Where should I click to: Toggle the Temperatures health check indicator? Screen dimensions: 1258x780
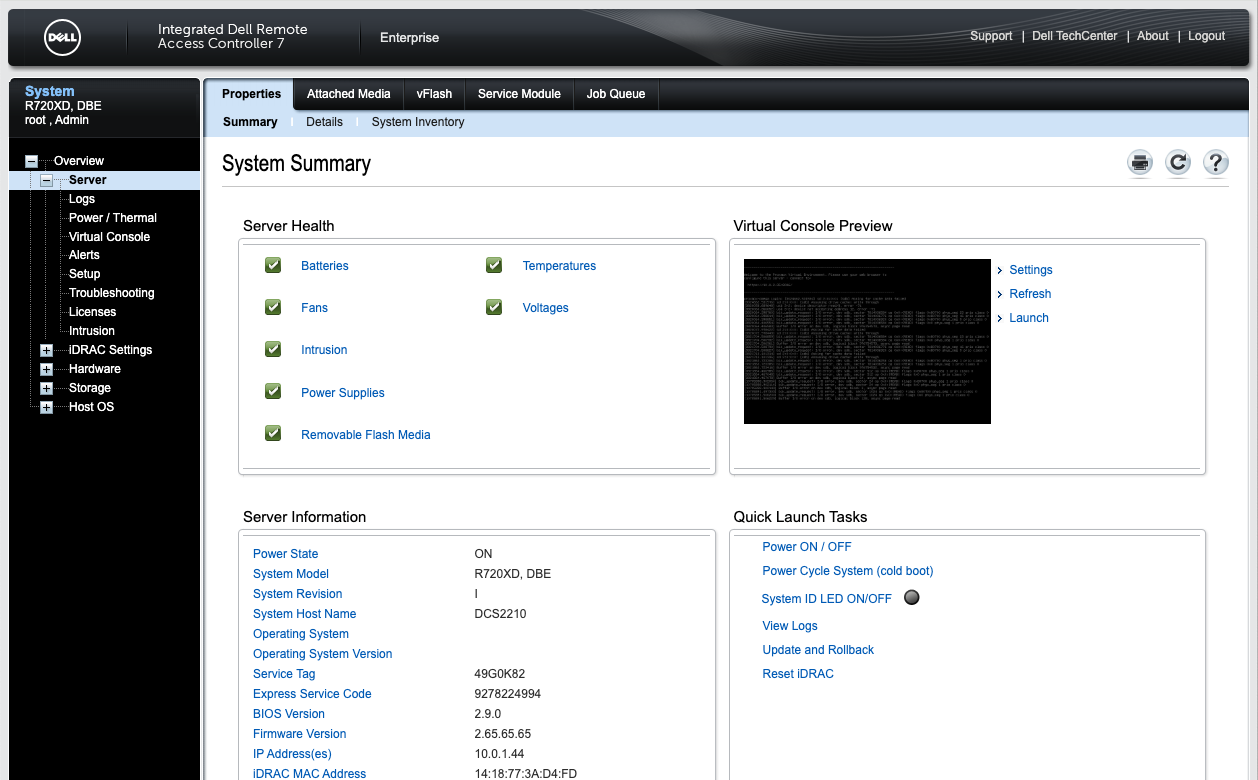(494, 265)
